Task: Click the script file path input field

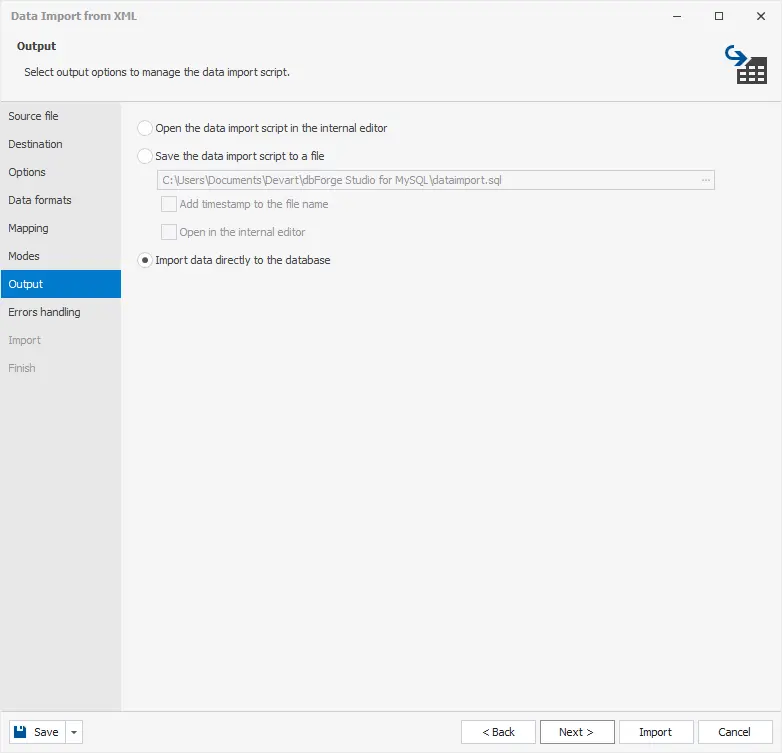Action: click(x=425, y=180)
